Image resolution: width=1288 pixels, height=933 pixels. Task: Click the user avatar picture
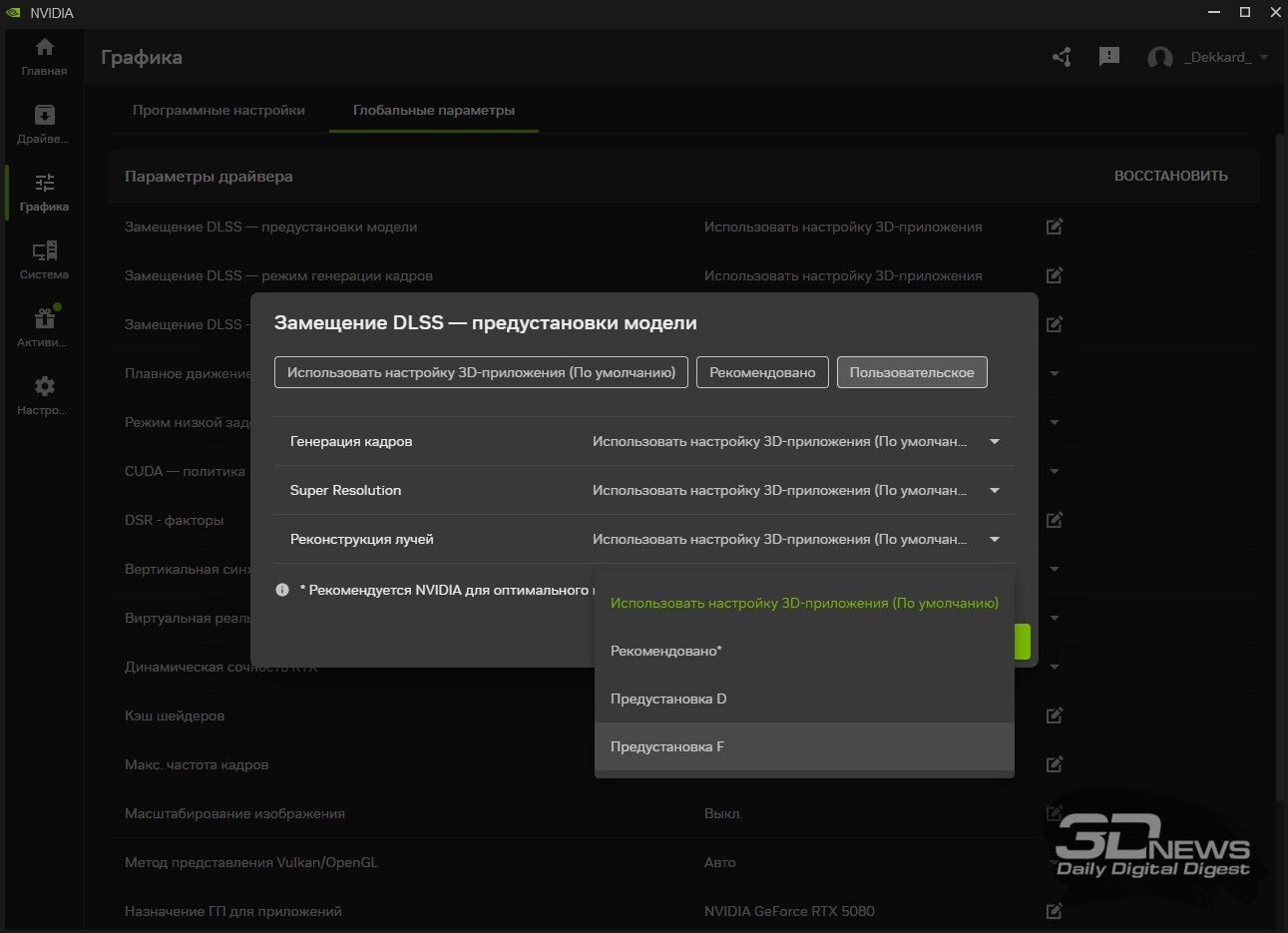point(1160,58)
